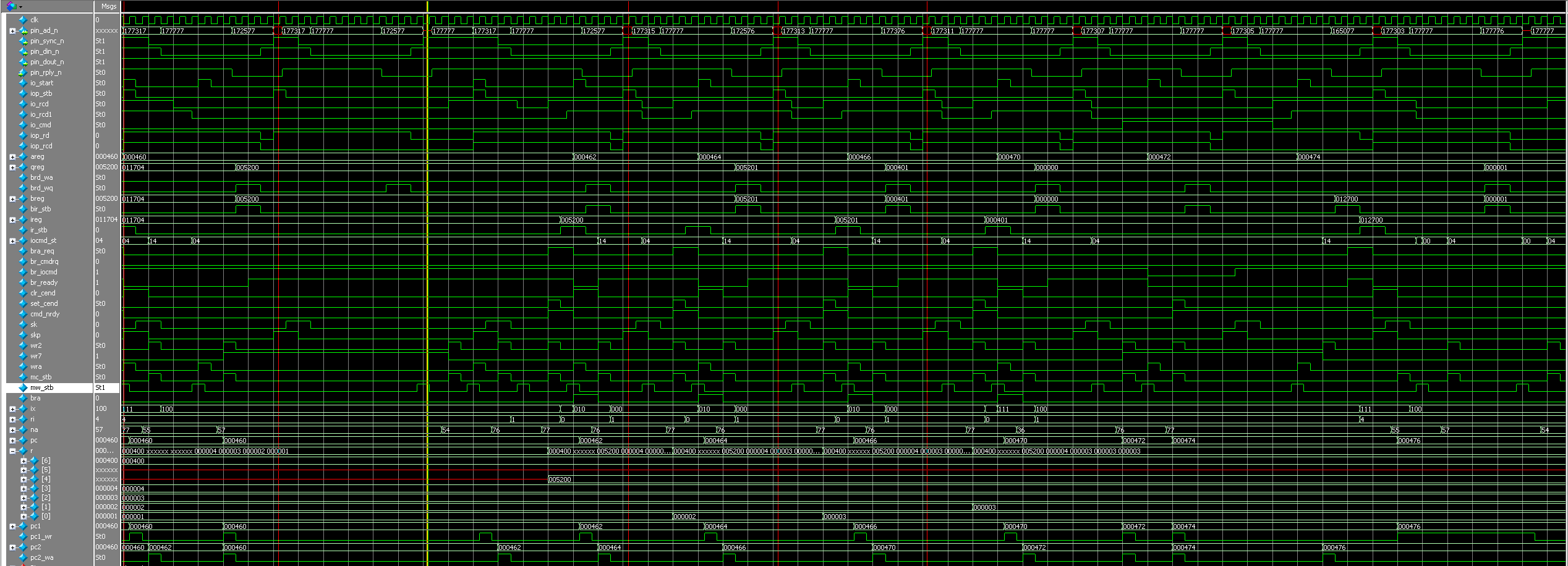Viewport: 1568px width, 566px height.
Task: Select the br_ready signal name
Action: 43,282
